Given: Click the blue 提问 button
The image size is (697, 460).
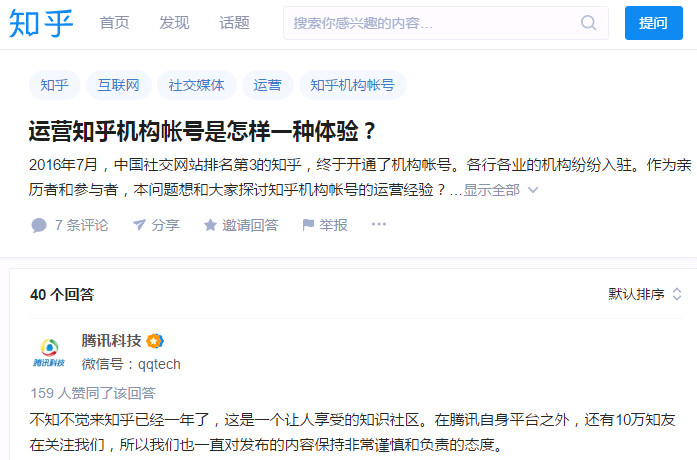Looking at the screenshot, I should coord(653,23).
